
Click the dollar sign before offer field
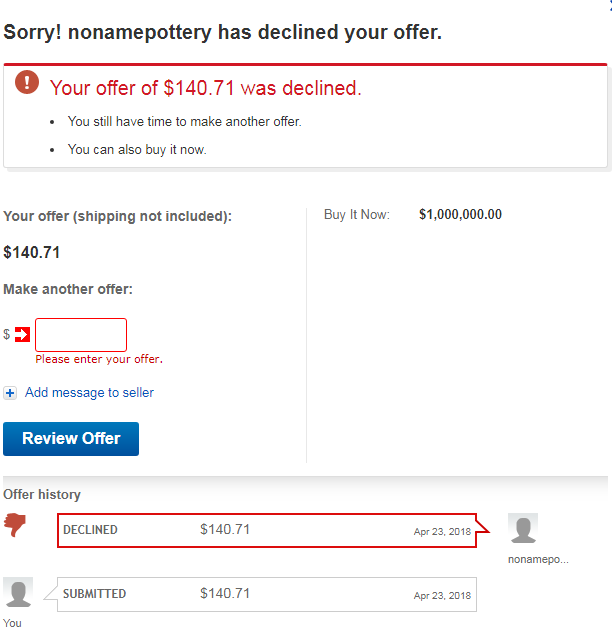pyautogui.click(x=6, y=334)
